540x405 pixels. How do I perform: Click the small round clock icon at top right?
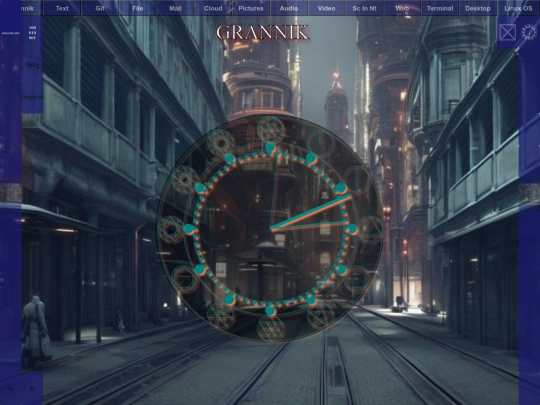coord(529,32)
